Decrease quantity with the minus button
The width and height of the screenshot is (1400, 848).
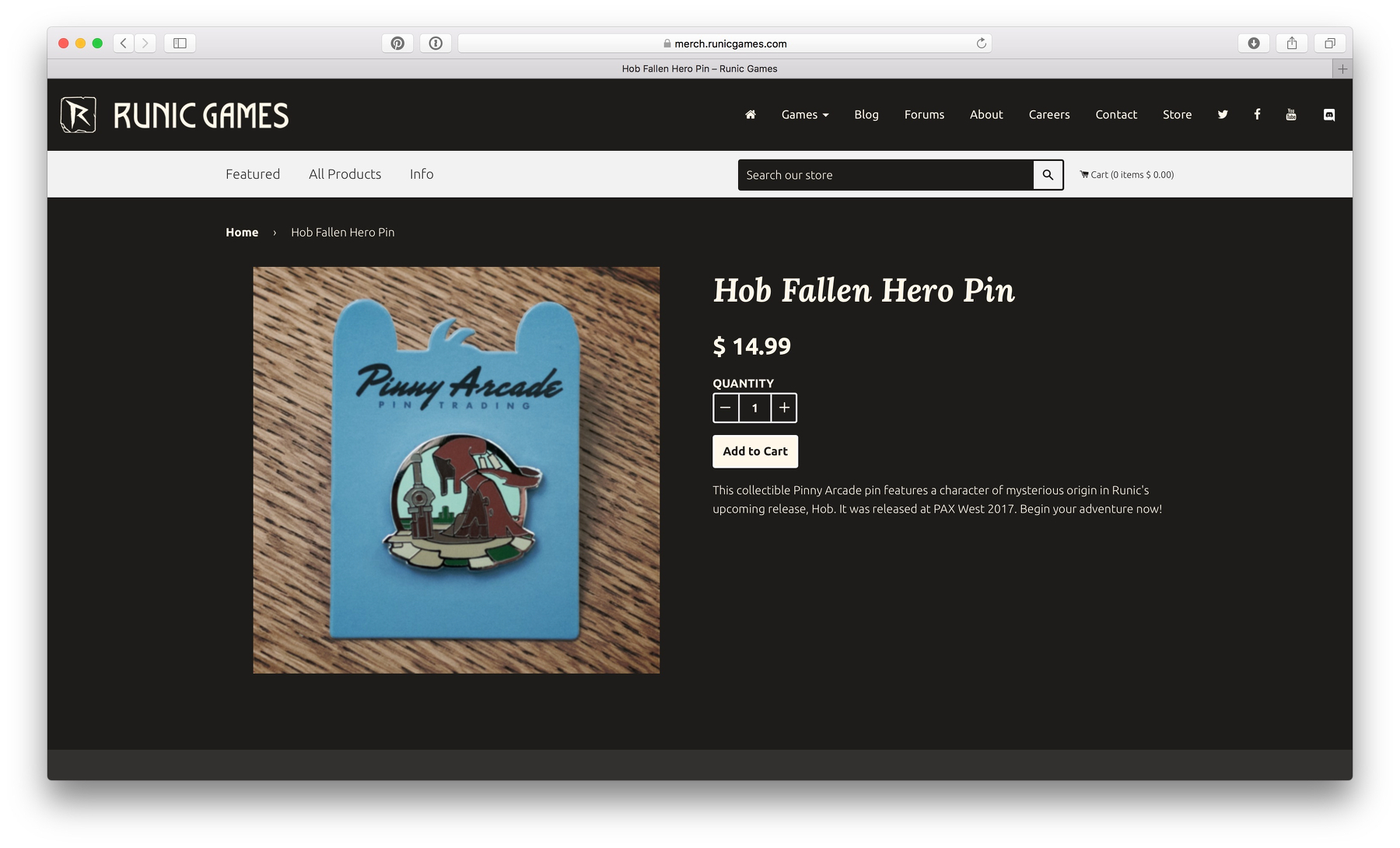click(726, 408)
